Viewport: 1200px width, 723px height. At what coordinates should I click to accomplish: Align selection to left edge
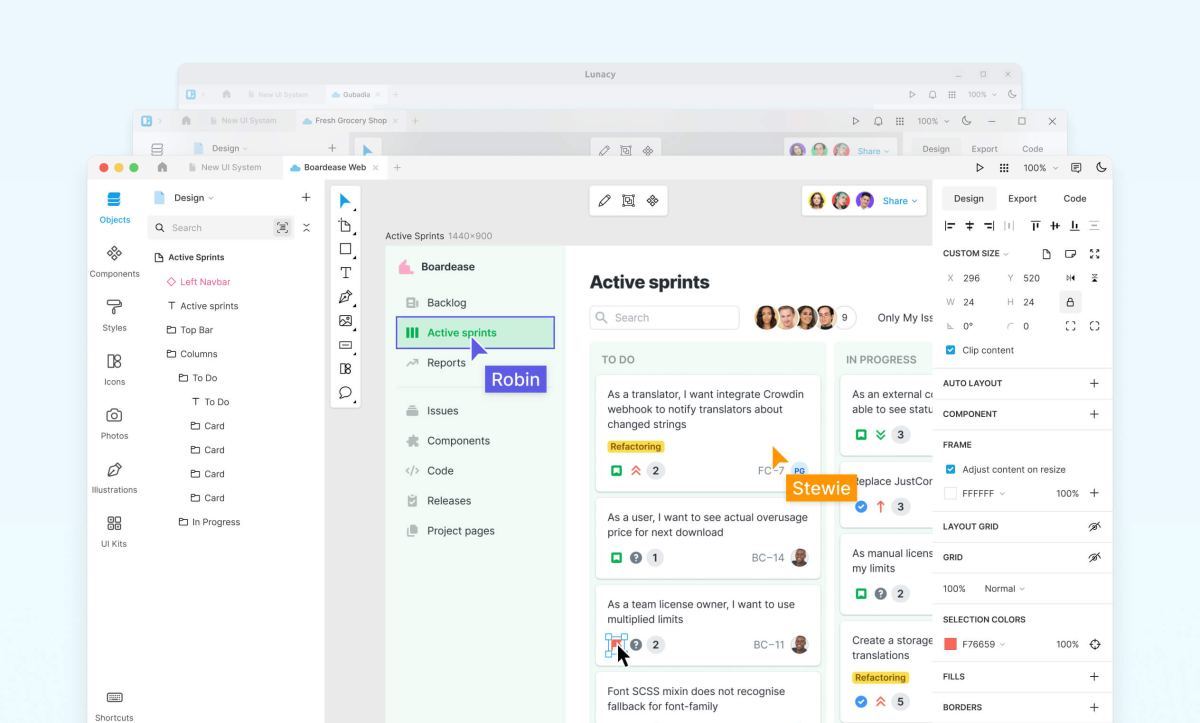coord(950,226)
